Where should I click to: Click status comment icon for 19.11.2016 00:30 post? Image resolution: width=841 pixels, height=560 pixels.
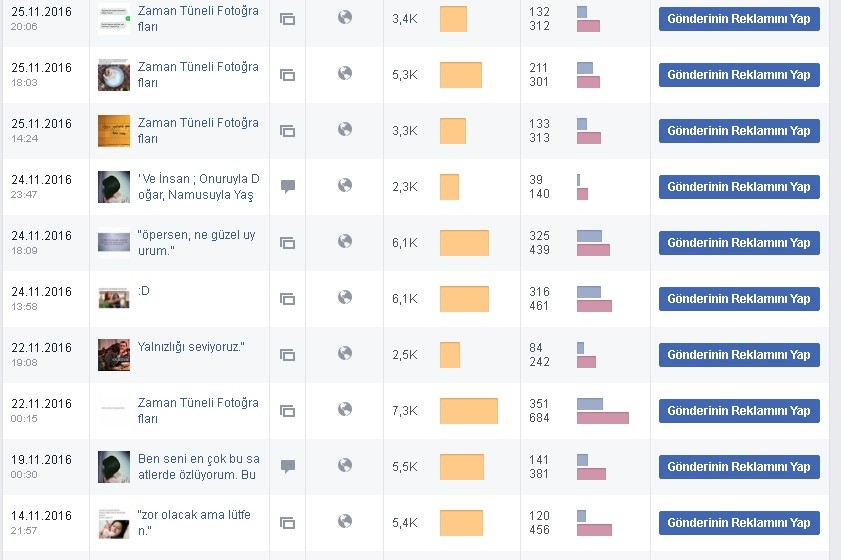click(288, 467)
